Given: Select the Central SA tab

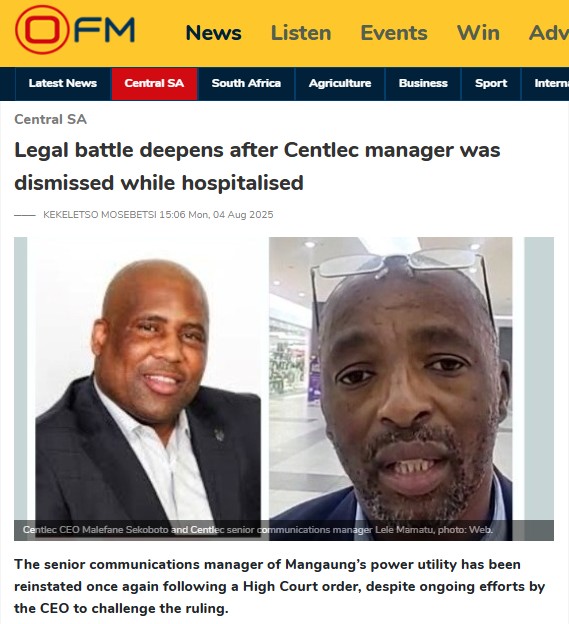Looking at the screenshot, I should [154, 83].
